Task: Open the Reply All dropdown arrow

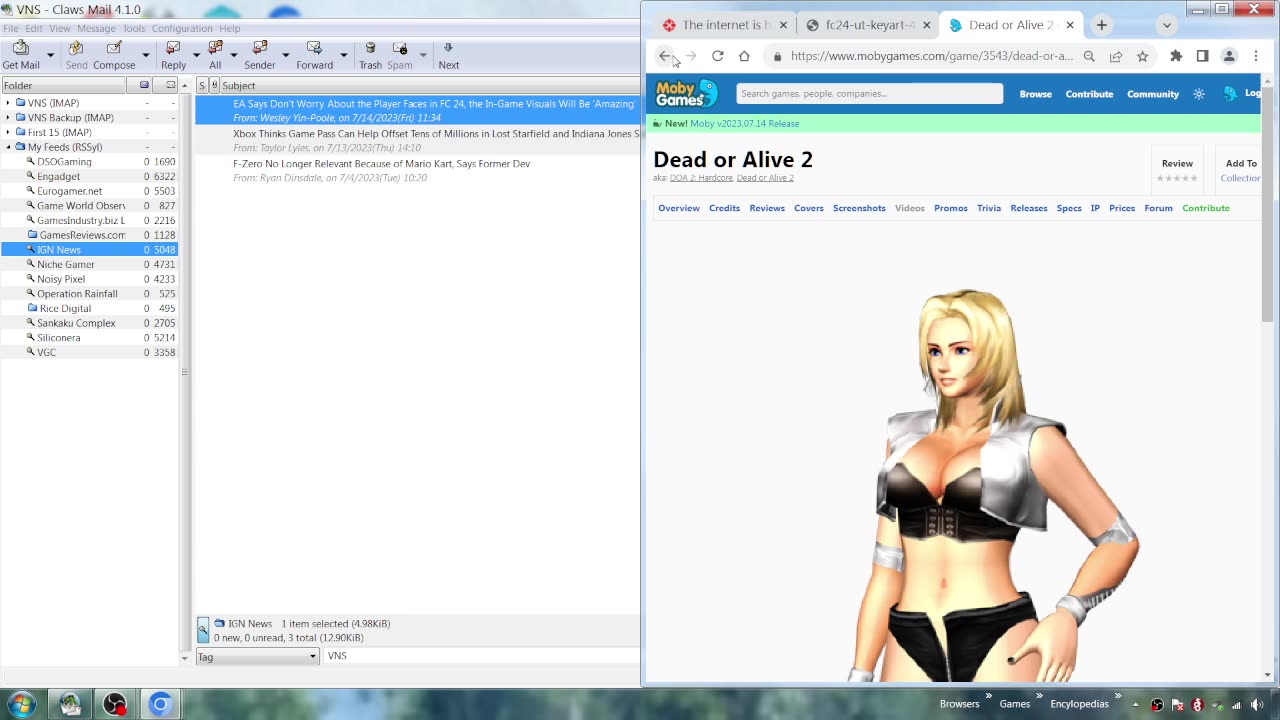Action: click(x=234, y=55)
